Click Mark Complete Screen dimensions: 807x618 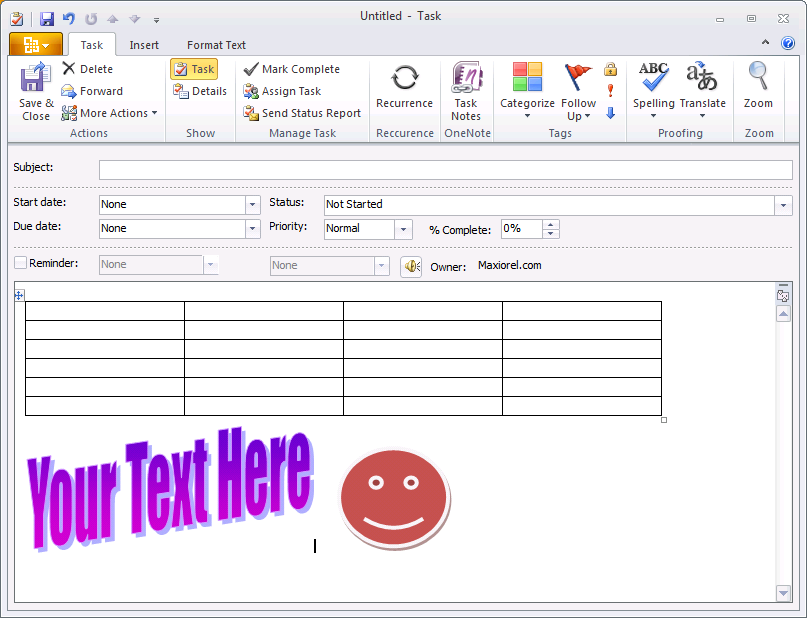tap(291, 69)
